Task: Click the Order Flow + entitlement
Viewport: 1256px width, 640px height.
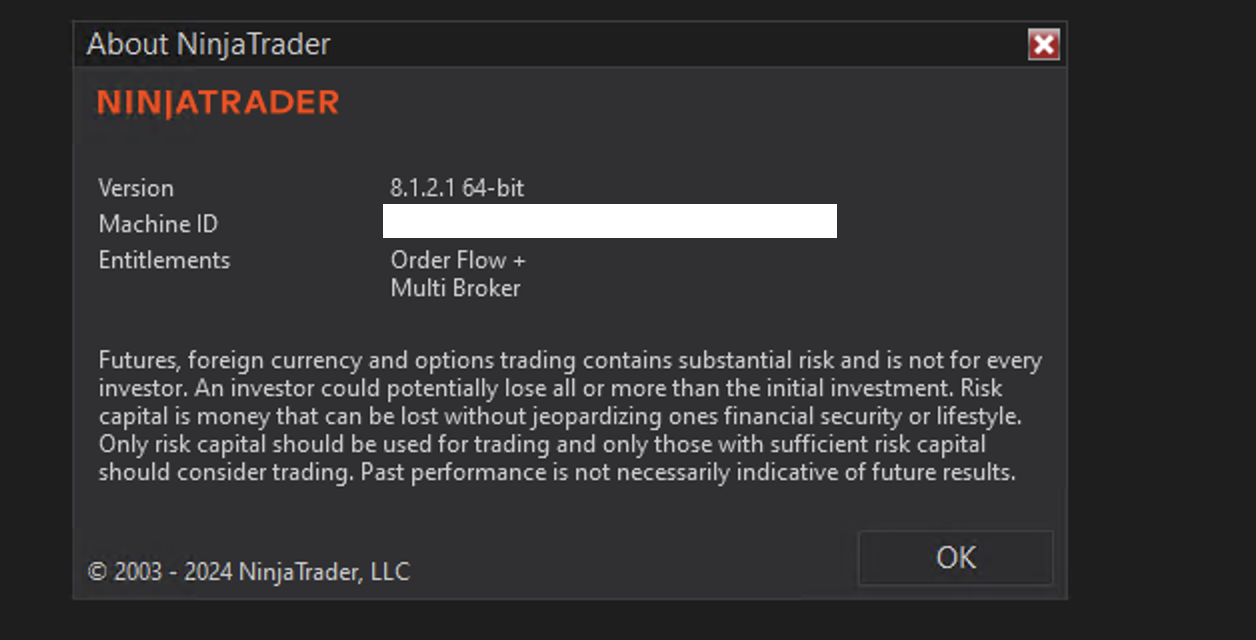Action: [458, 260]
